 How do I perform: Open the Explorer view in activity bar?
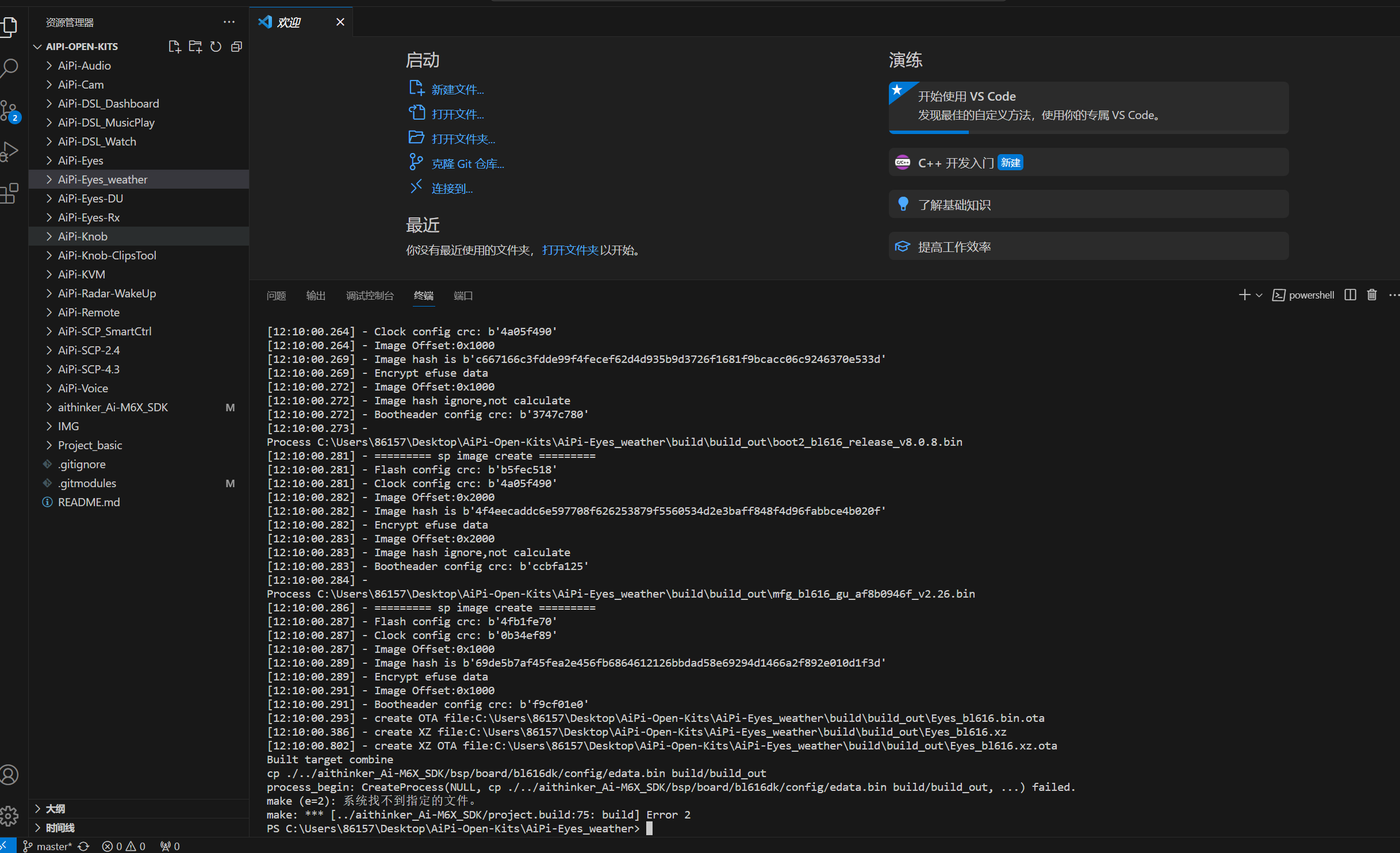tap(9, 26)
